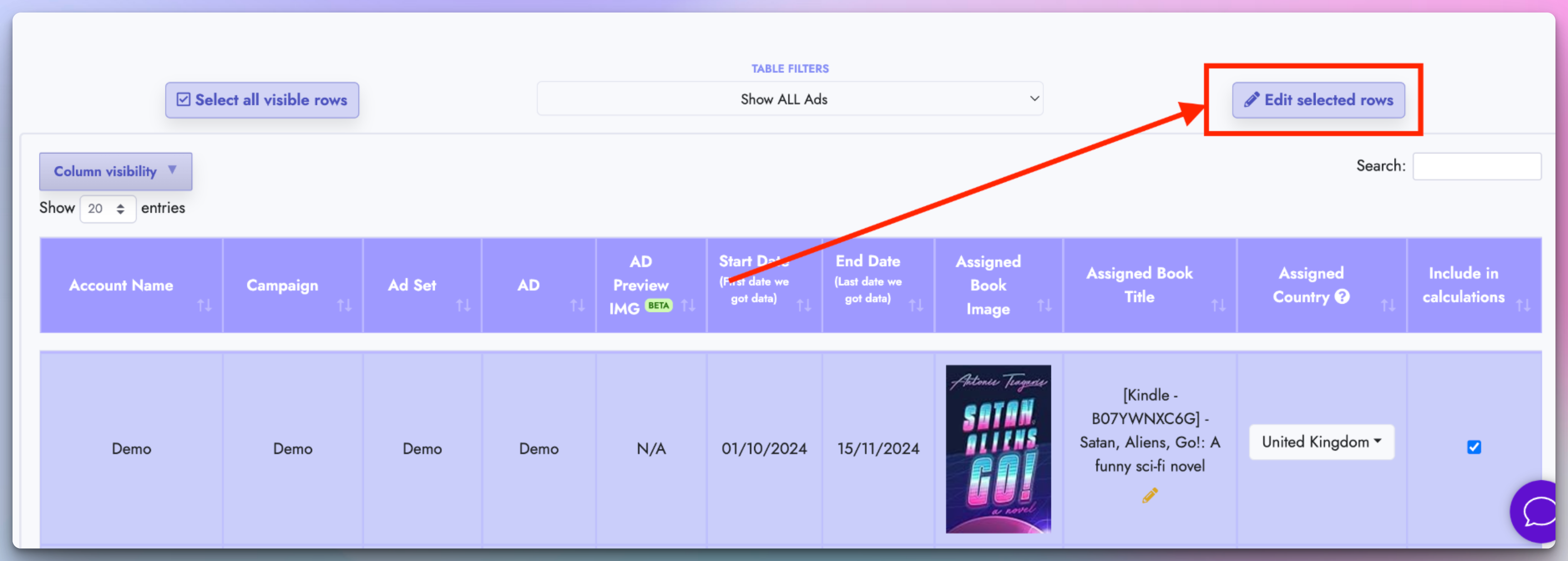Click the Select all visible rows button

[x=262, y=100]
